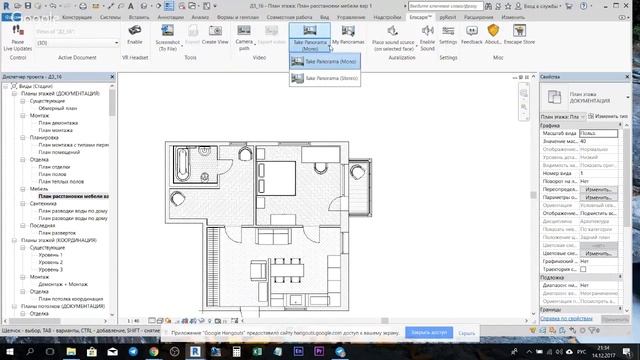Image resolution: width=640 pixels, height=360 pixels.
Task: Click the Text tool icon in quick access toolbar
Action: pyautogui.click(x=131, y=6)
